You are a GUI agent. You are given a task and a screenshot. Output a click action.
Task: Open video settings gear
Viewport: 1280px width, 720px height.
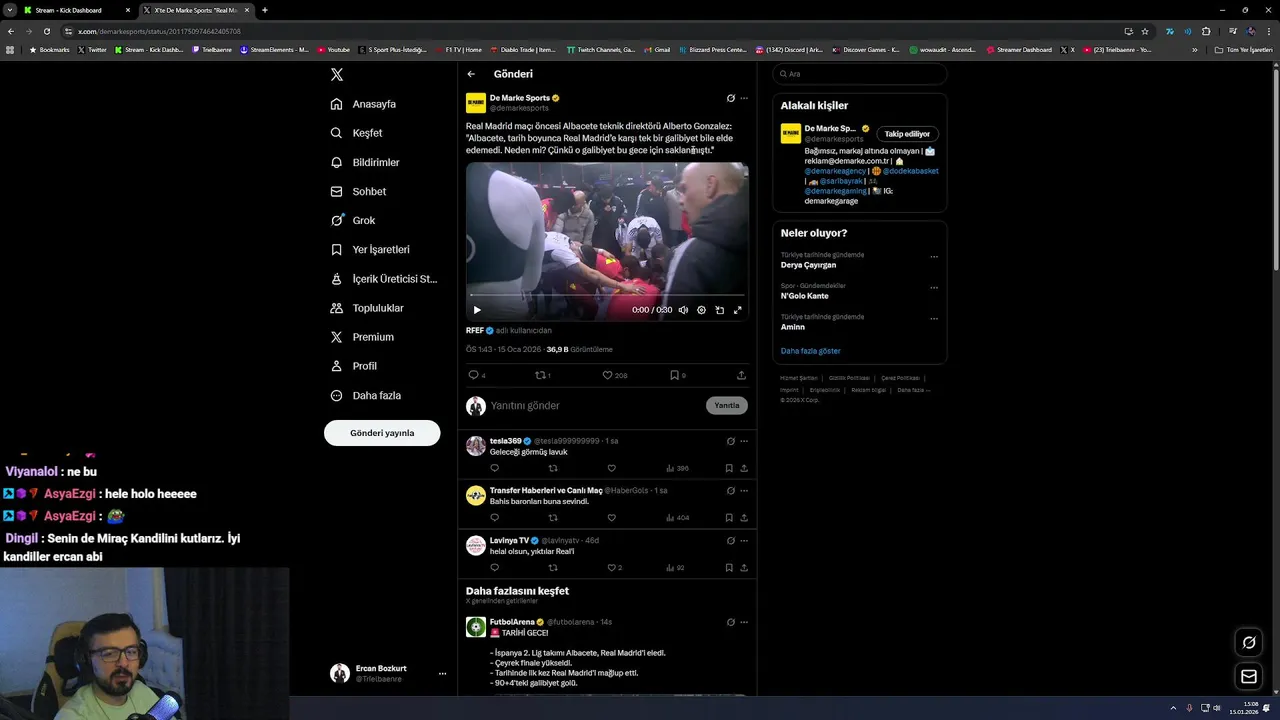pyautogui.click(x=701, y=310)
